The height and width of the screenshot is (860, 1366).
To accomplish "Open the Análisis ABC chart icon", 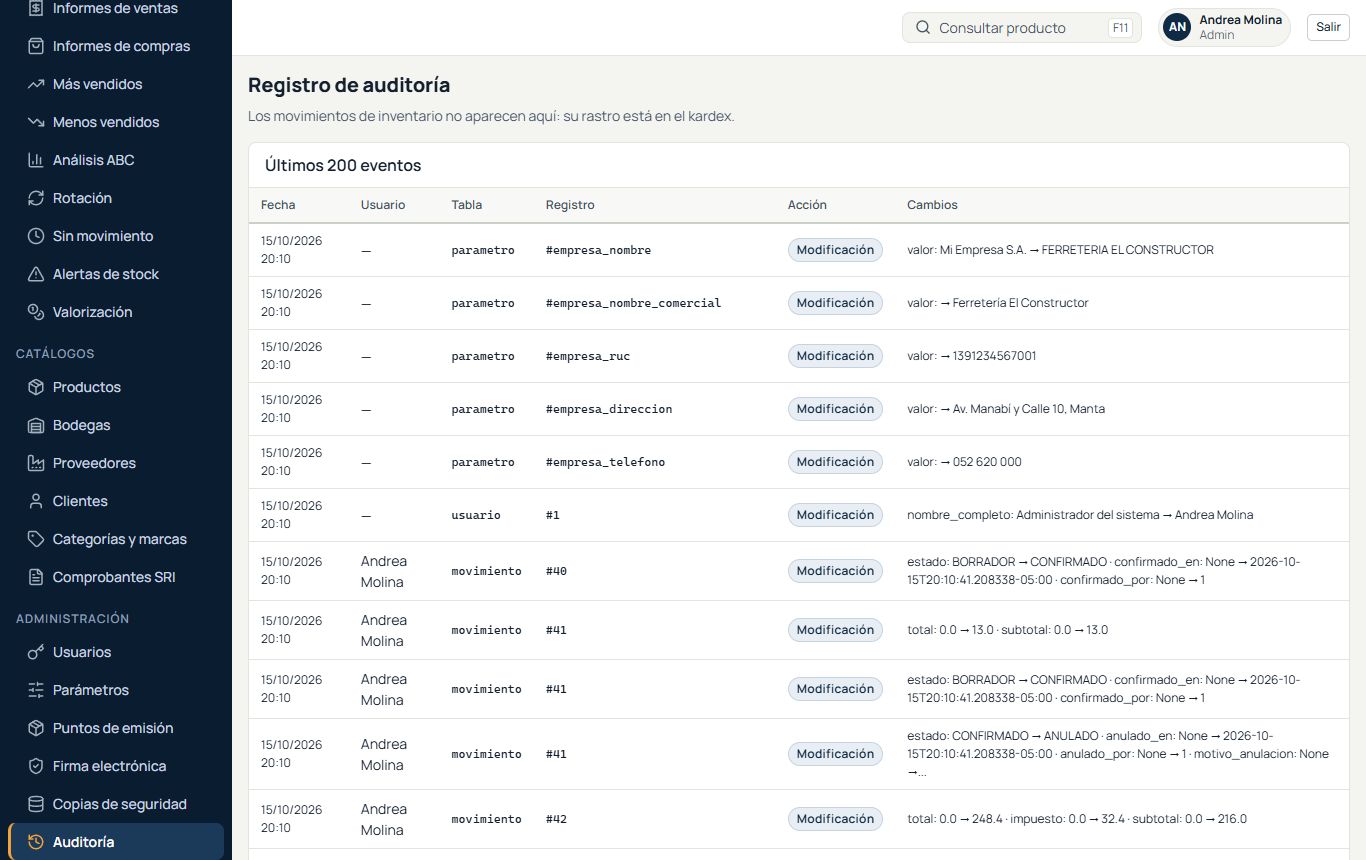I will coord(36,160).
